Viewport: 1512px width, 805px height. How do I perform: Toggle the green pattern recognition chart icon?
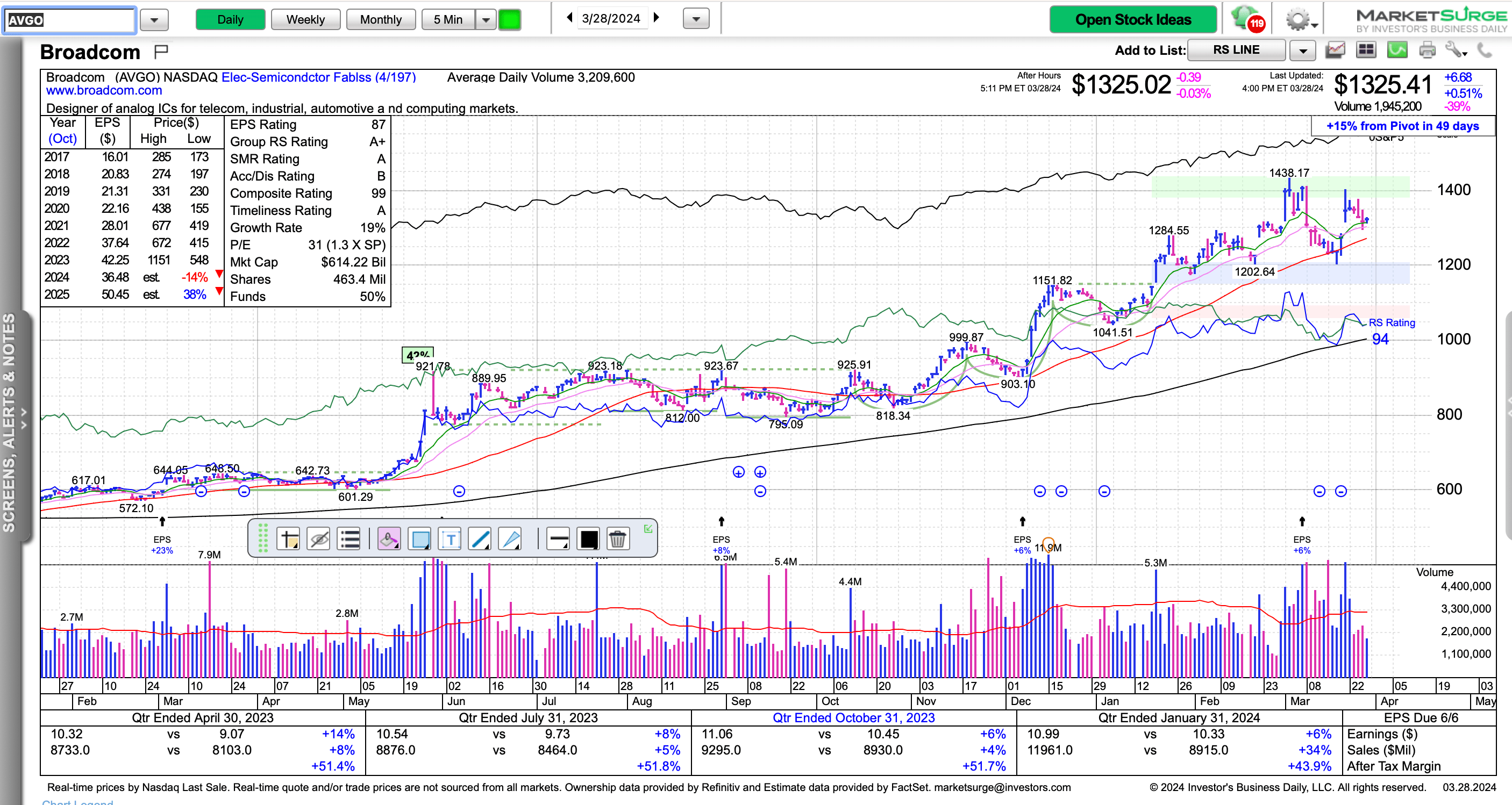click(x=1397, y=51)
